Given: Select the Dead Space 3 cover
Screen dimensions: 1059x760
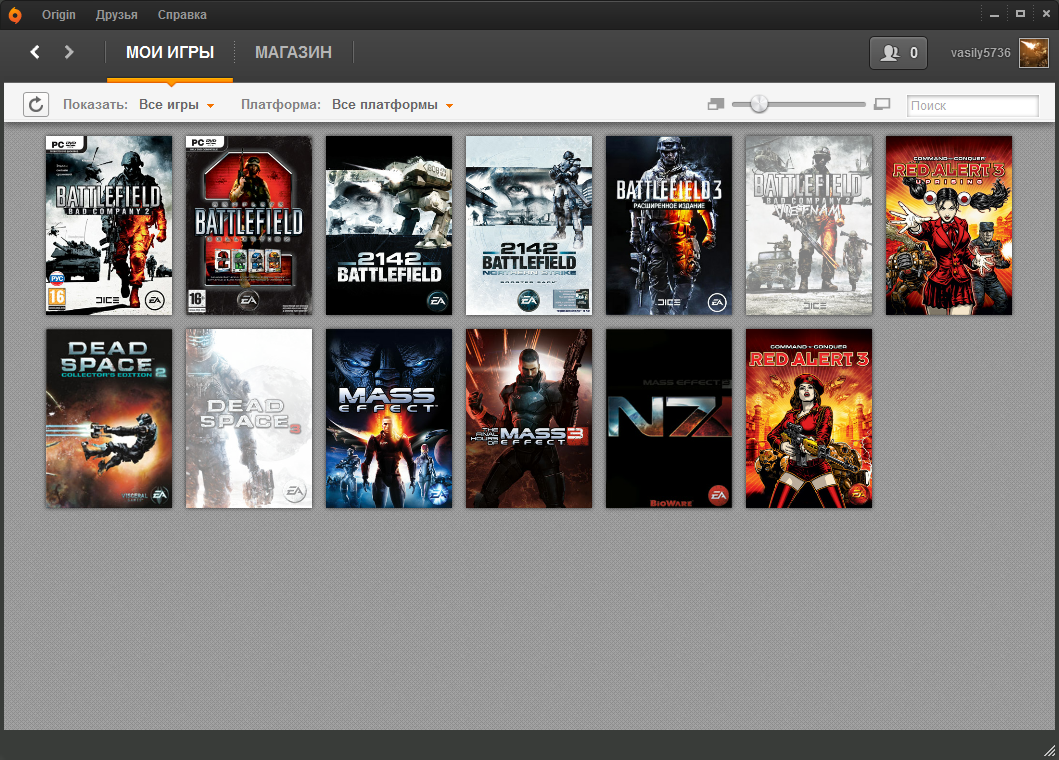Looking at the screenshot, I should coord(249,418).
